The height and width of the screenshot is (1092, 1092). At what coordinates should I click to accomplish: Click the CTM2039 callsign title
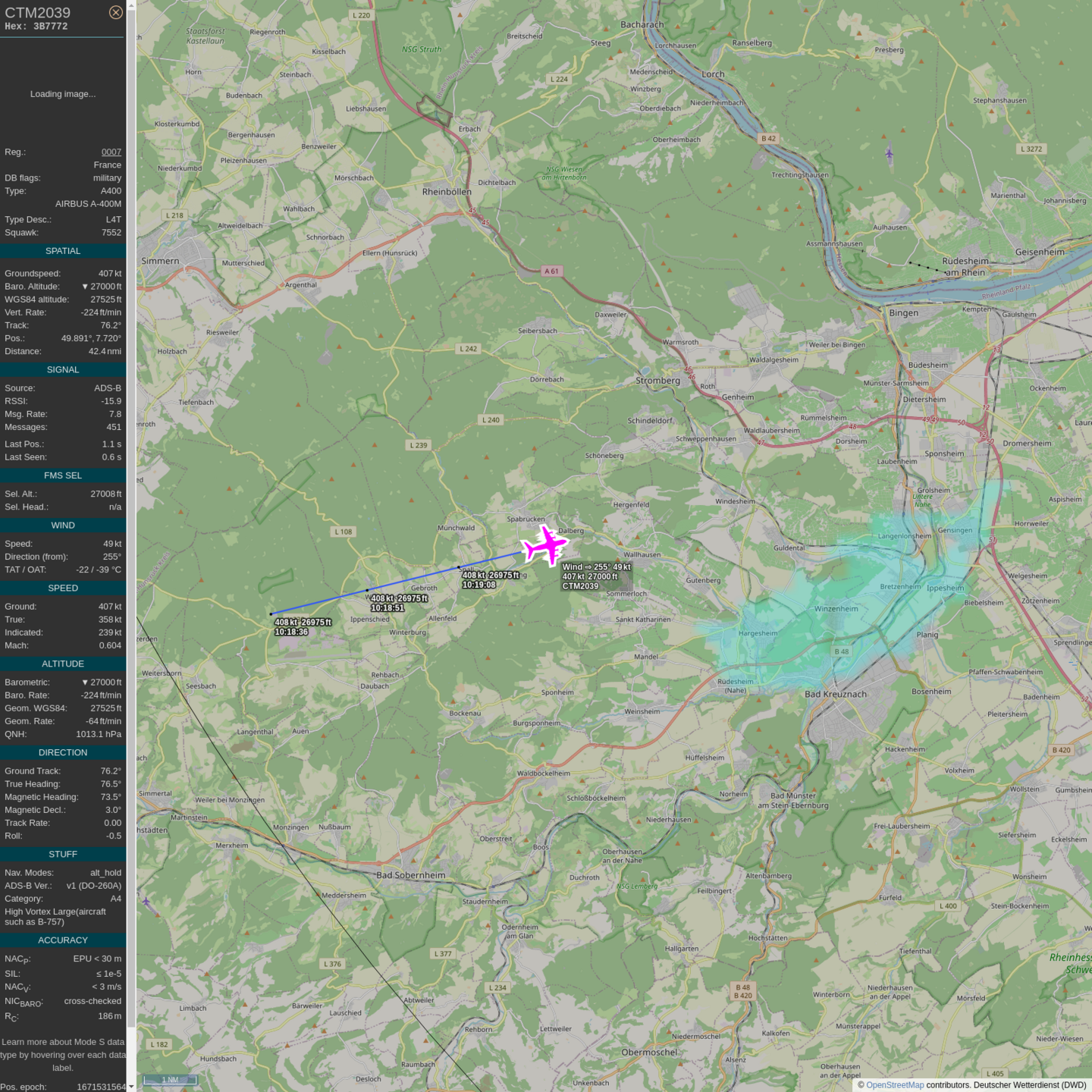point(38,13)
